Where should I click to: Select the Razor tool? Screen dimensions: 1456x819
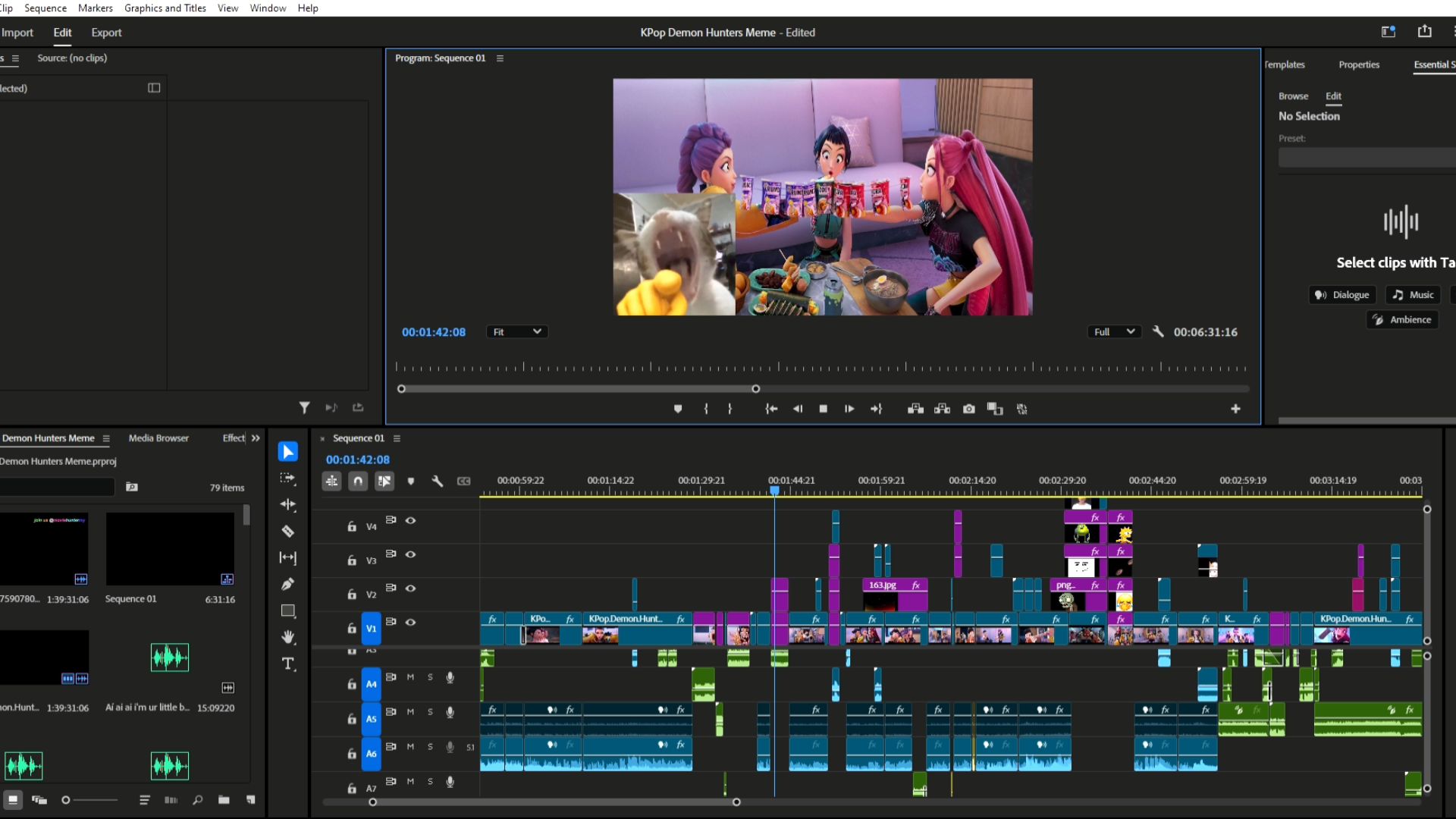click(287, 531)
